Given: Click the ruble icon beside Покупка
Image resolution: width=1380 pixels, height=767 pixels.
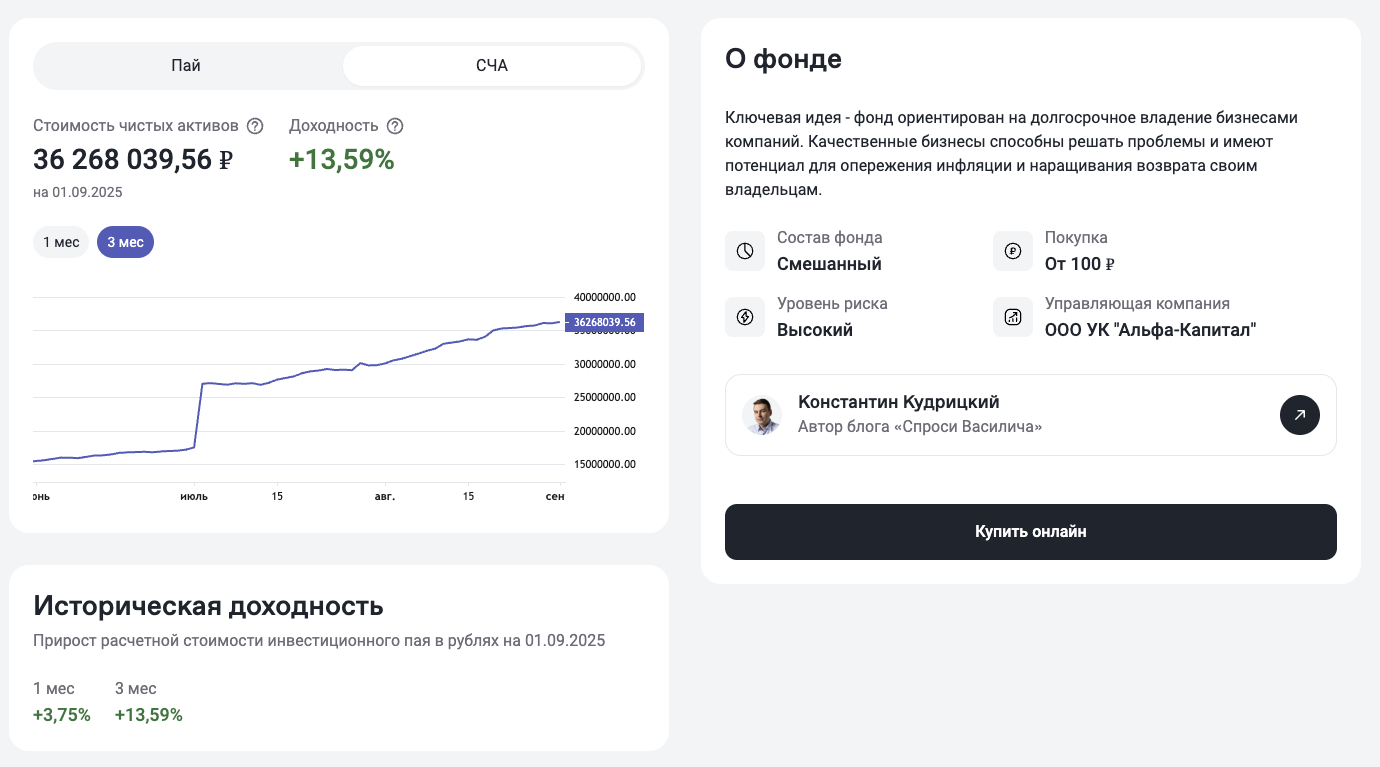Looking at the screenshot, I should pyautogui.click(x=1013, y=250).
